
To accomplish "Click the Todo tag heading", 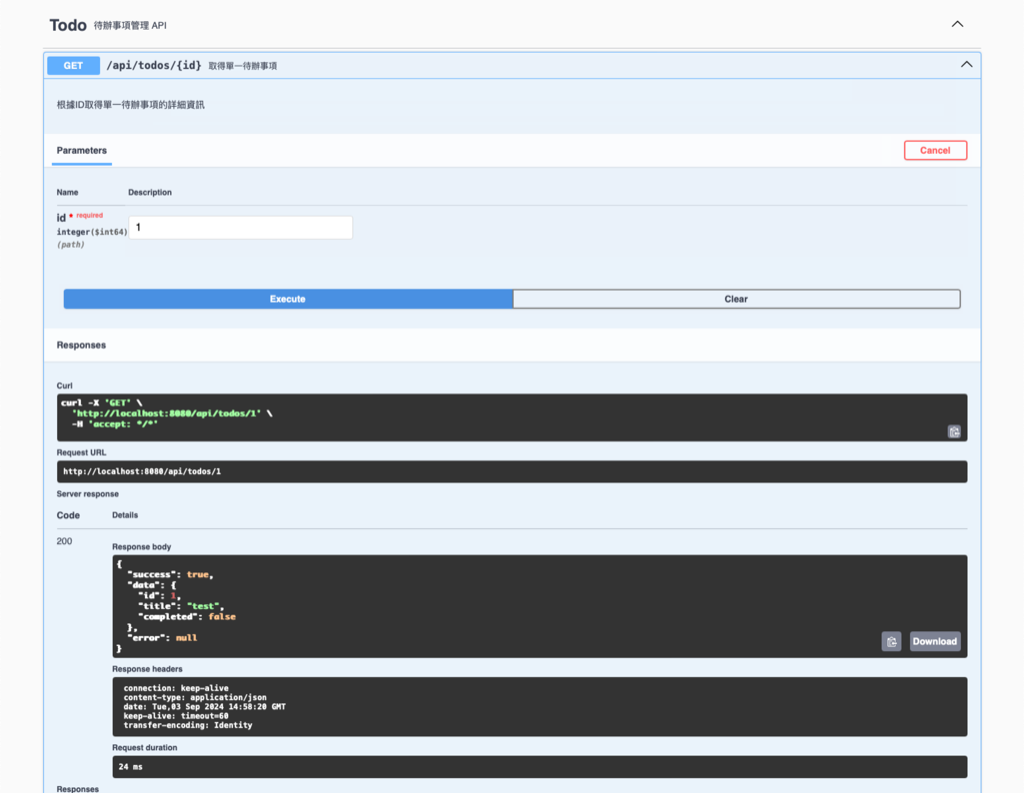I will [x=68, y=25].
